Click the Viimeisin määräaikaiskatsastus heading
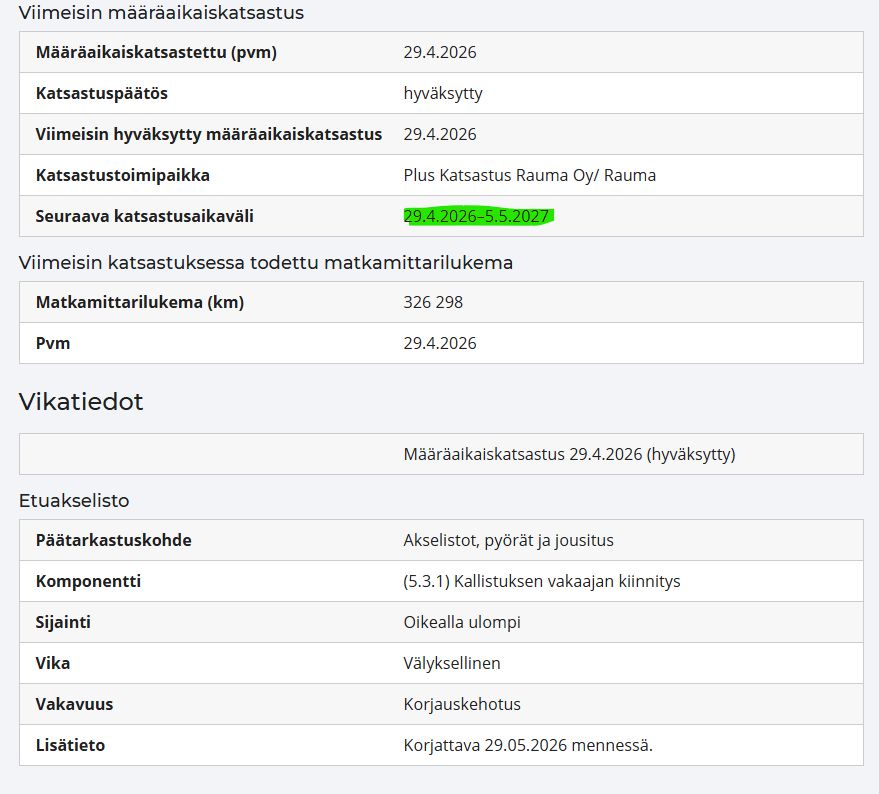The image size is (879, 794). click(161, 13)
